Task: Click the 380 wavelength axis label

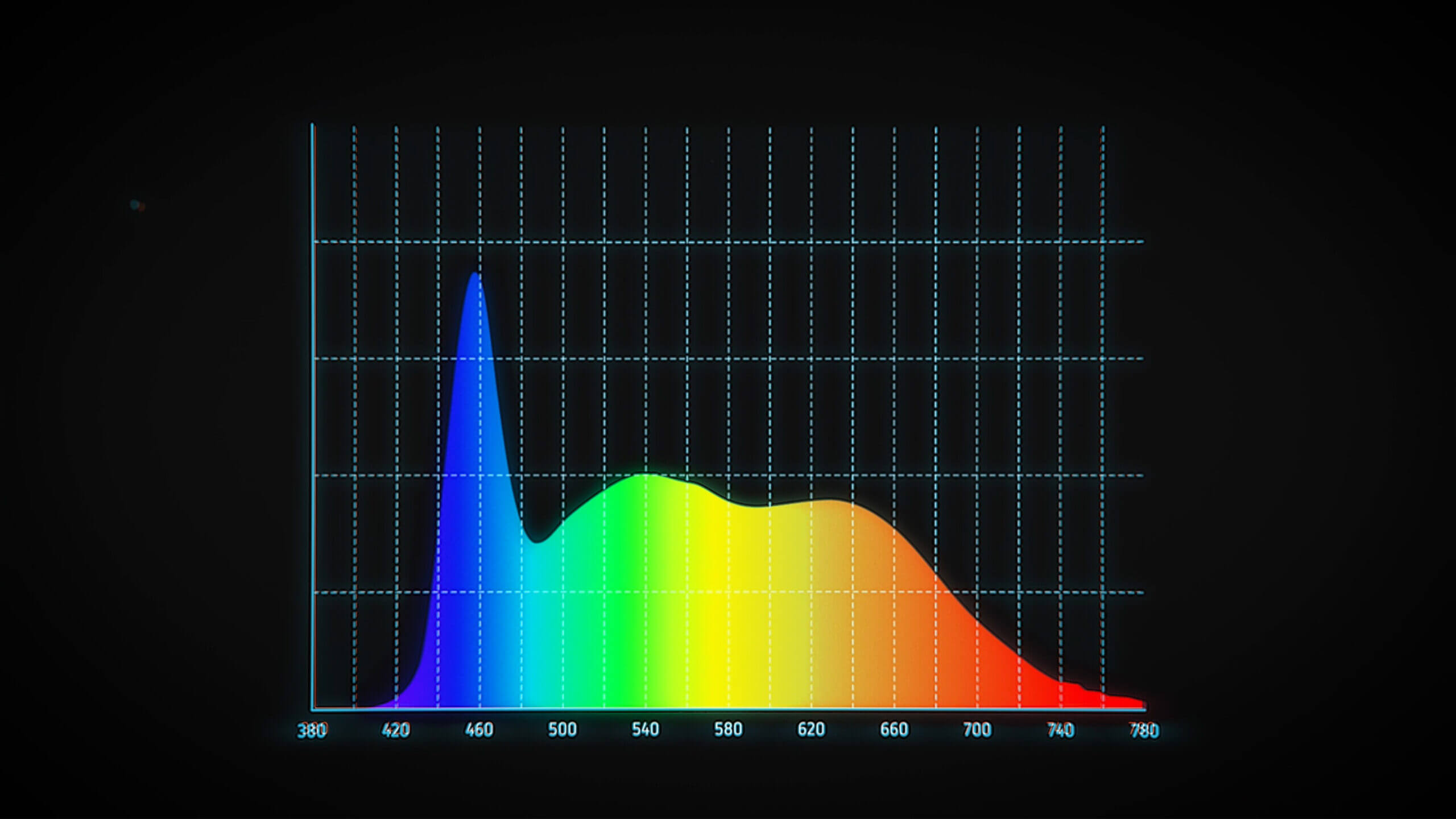Action: [x=313, y=730]
